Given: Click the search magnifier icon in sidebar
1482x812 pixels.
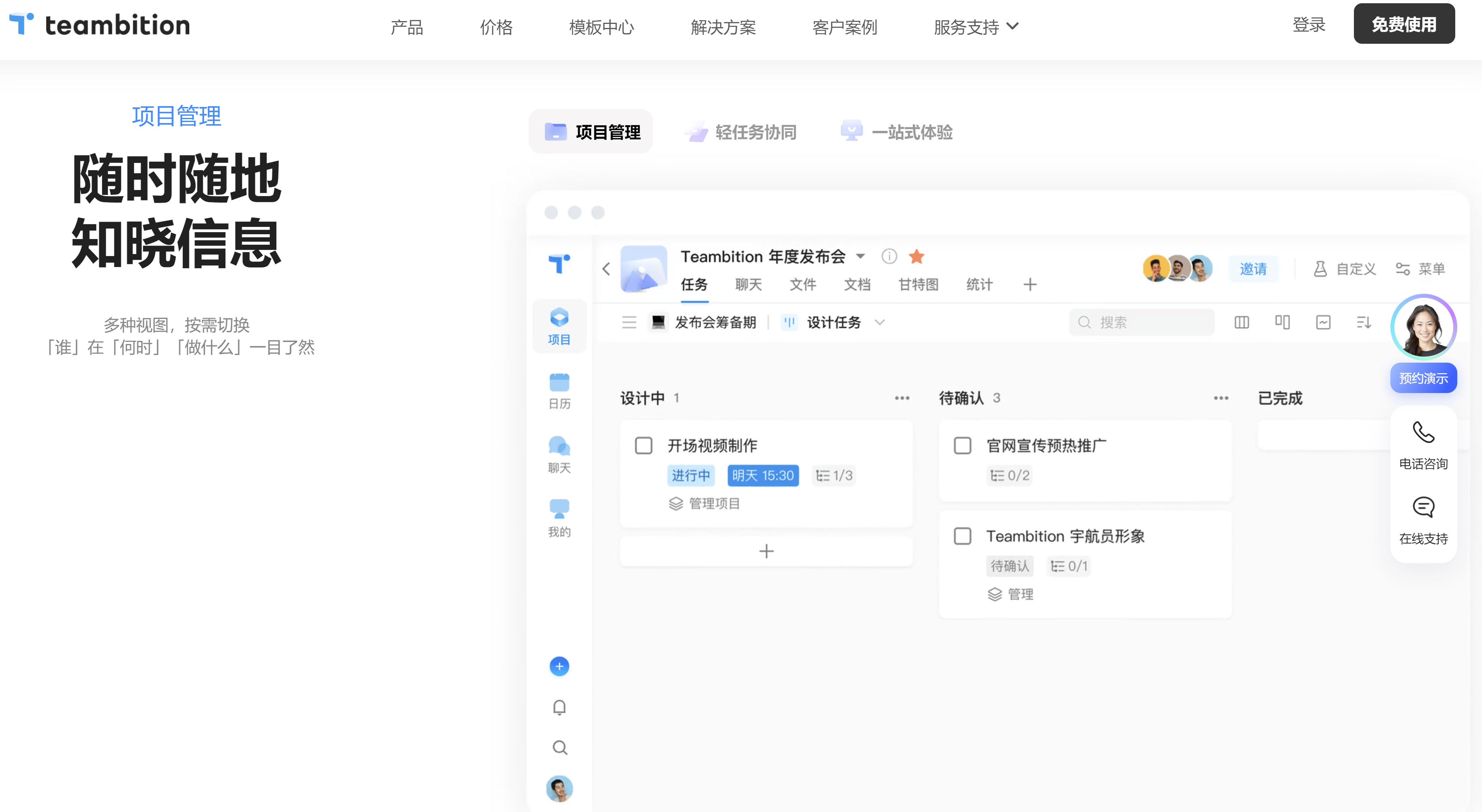Looking at the screenshot, I should [x=559, y=748].
